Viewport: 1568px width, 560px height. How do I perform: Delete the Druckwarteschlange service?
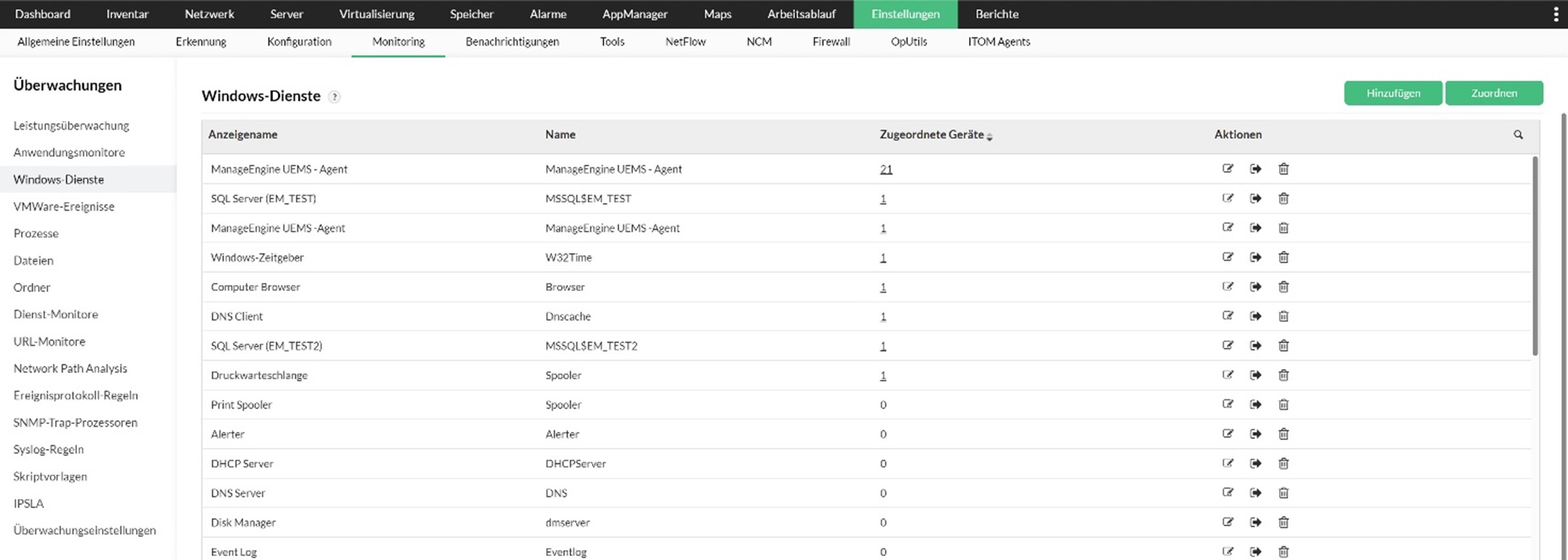click(x=1283, y=374)
